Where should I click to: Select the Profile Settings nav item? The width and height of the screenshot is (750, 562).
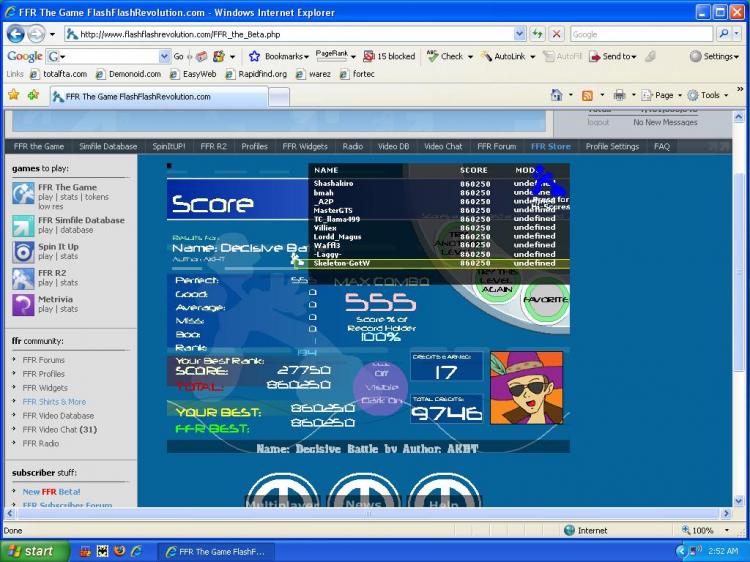(612, 146)
